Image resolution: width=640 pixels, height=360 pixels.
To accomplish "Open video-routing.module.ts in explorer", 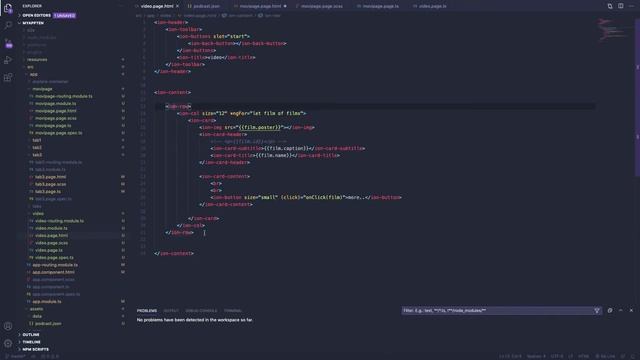I will point(60,221).
